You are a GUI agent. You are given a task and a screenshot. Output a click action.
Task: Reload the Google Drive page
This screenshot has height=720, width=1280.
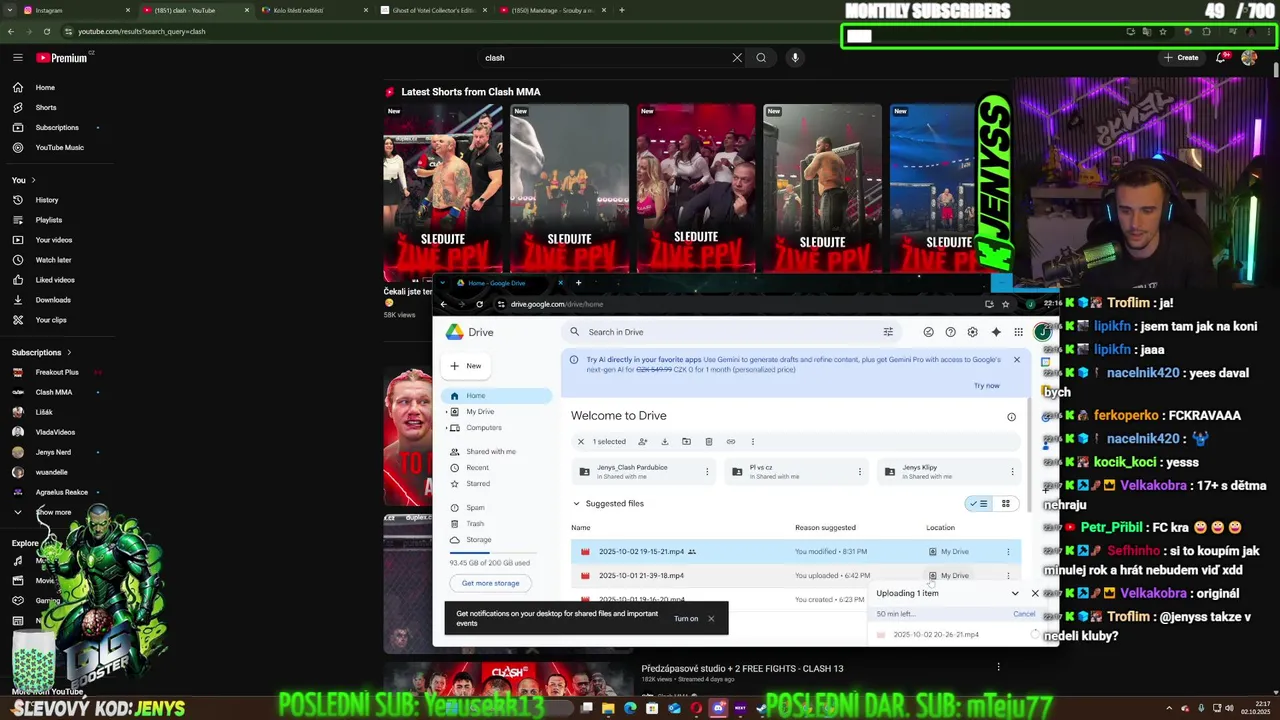tap(480, 304)
